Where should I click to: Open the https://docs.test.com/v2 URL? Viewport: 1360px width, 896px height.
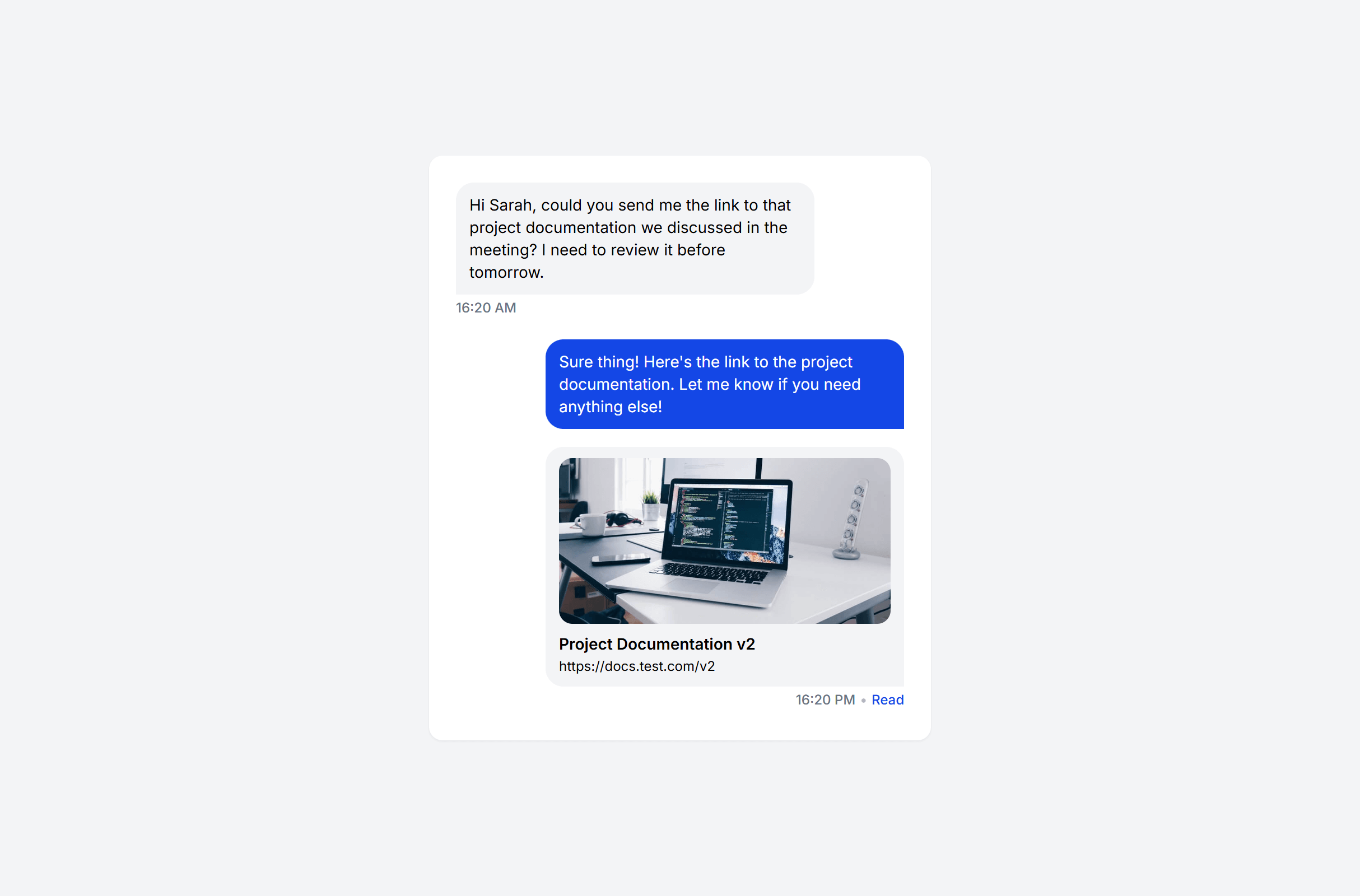coord(636,666)
